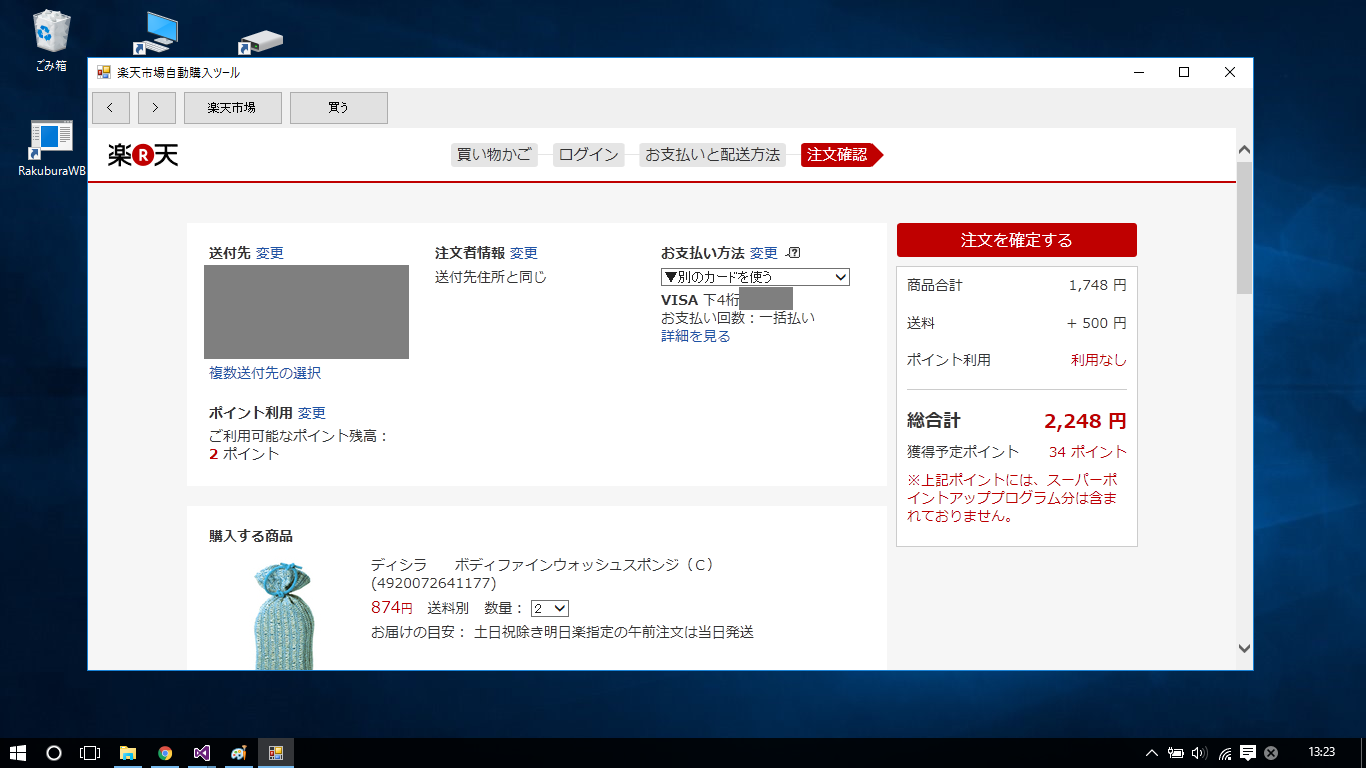Click 変更 next to ポイント利用
The height and width of the screenshot is (768, 1366).
point(312,413)
